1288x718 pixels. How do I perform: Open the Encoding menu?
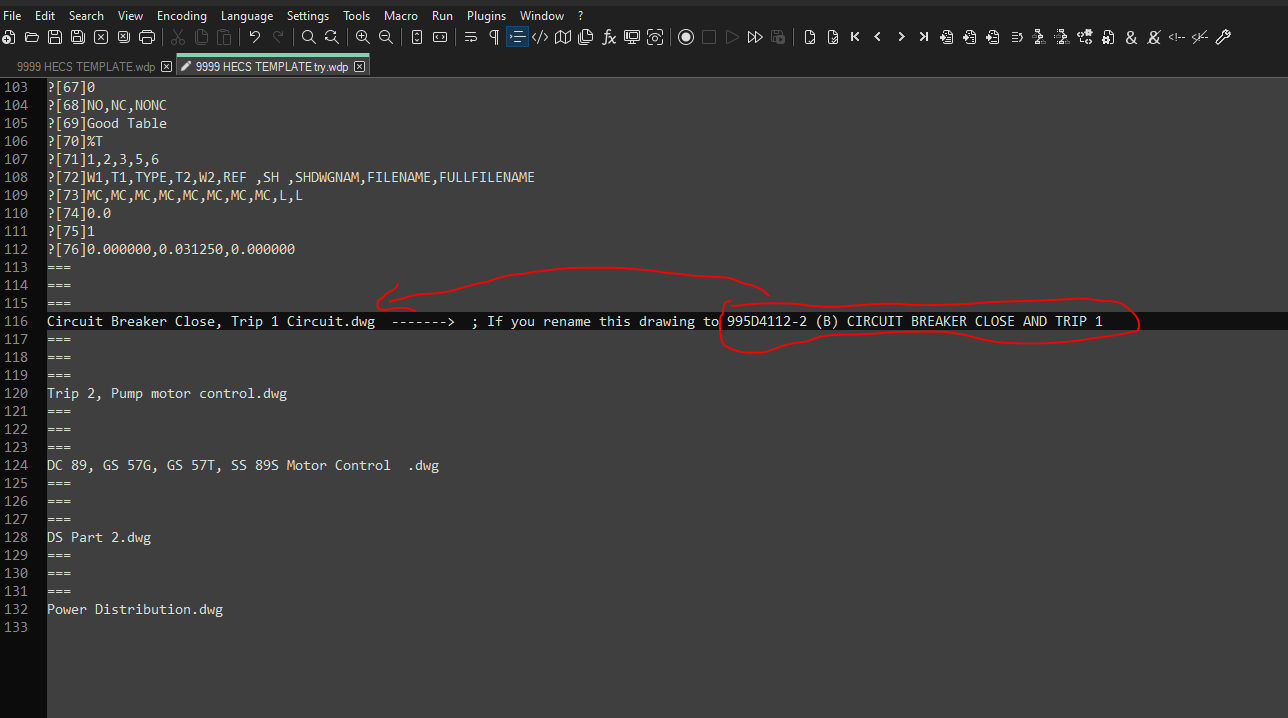click(181, 15)
